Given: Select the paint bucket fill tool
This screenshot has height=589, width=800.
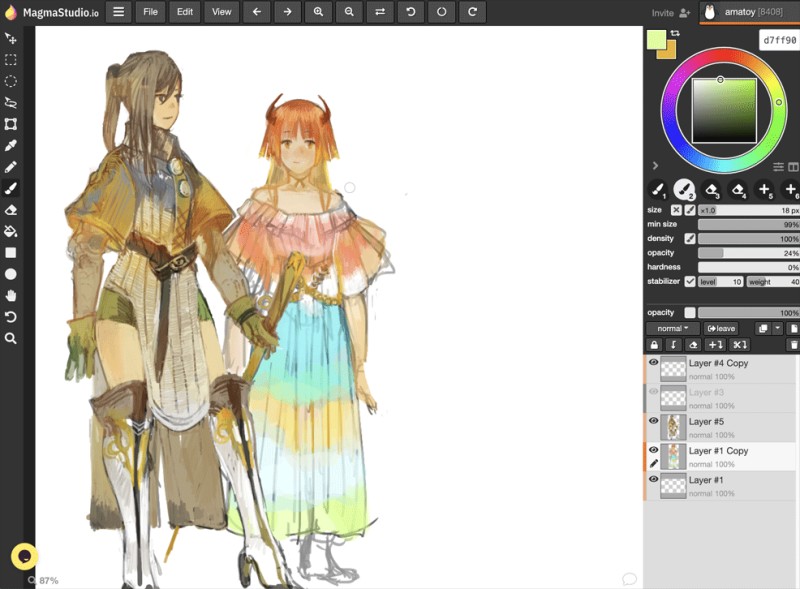Looking at the screenshot, I should click(11, 231).
